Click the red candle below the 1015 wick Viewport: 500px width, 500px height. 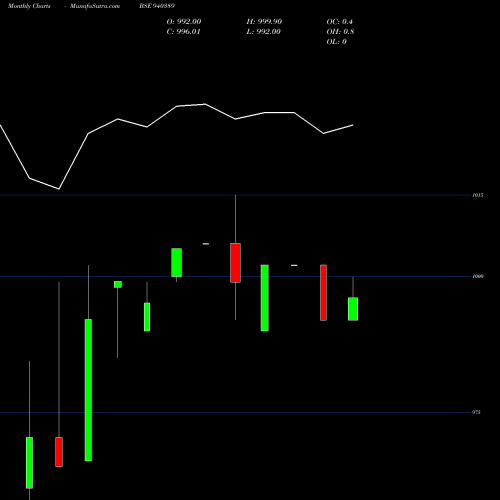(x=235, y=263)
